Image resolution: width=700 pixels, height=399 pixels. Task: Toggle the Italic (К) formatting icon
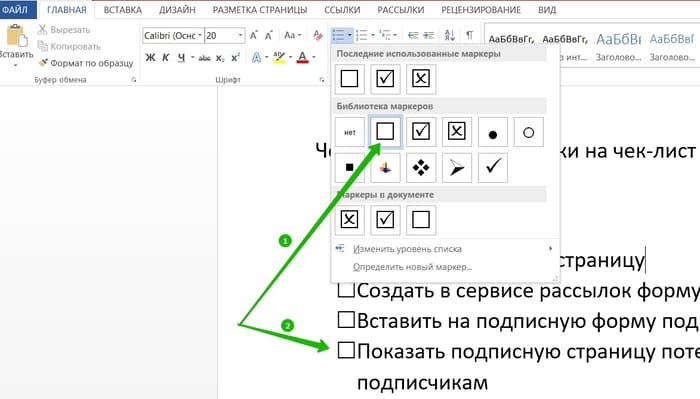point(166,58)
